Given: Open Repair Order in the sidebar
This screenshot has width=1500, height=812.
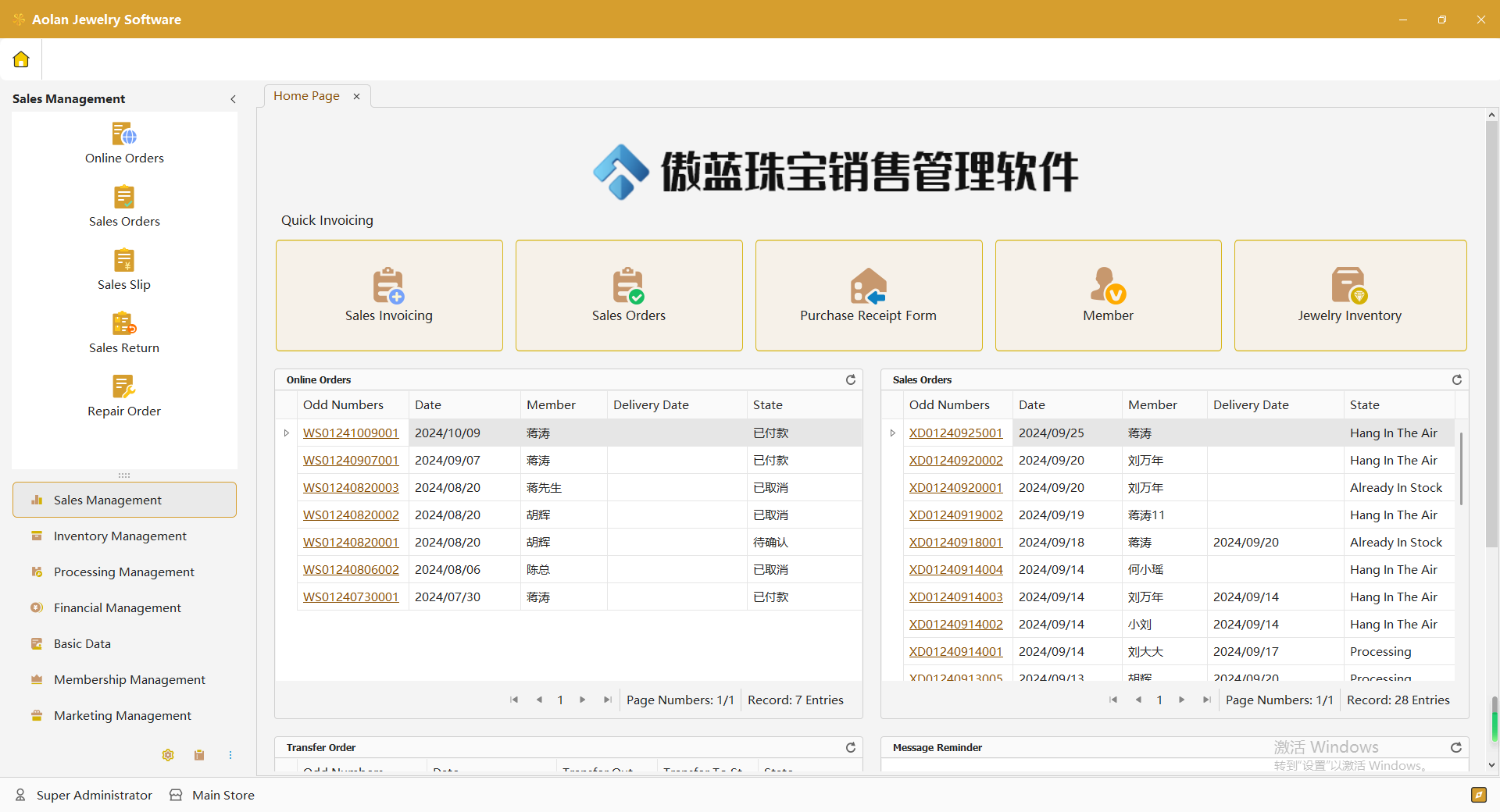Looking at the screenshot, I should (124, 397).
